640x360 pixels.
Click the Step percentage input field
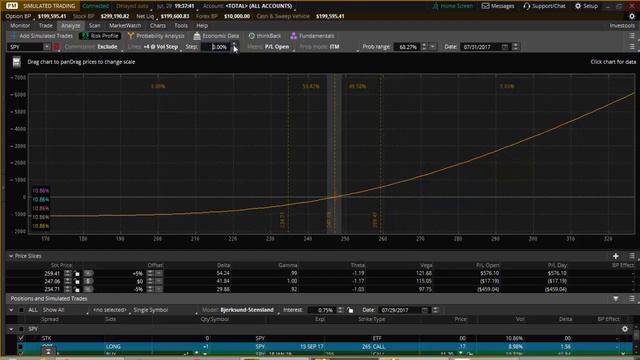tap(216, 47)
